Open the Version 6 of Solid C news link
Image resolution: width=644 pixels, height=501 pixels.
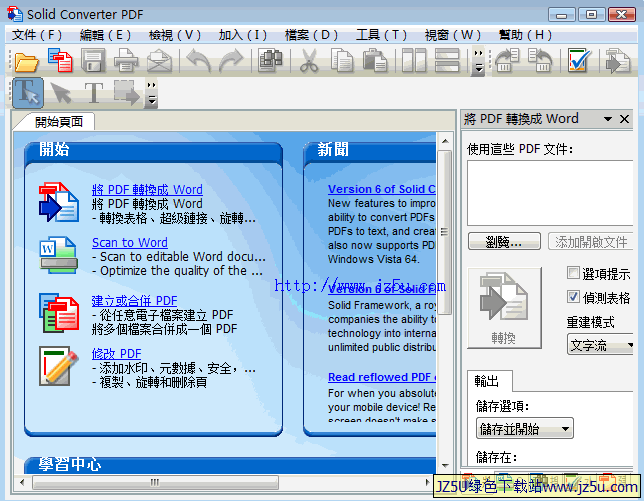382,189
